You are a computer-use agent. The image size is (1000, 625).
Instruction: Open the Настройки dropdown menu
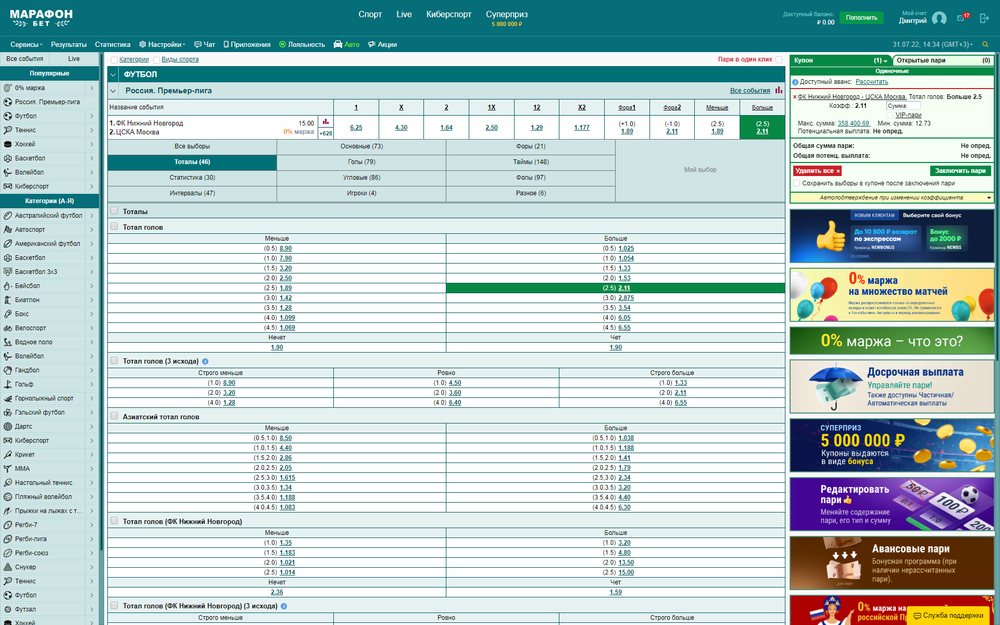tap(162, 45)
